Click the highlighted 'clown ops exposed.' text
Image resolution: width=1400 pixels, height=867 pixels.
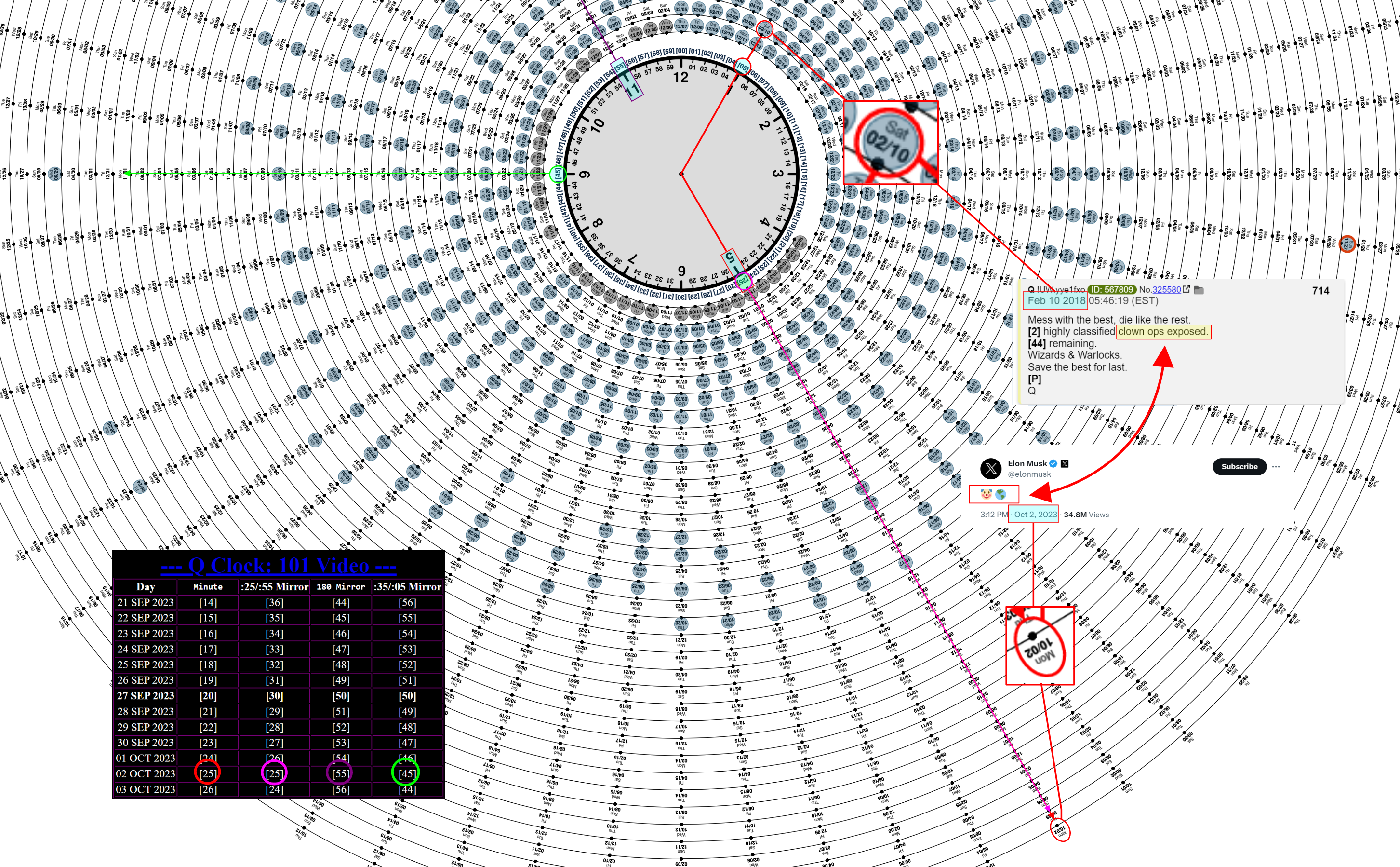click(x=1163, y=331)
